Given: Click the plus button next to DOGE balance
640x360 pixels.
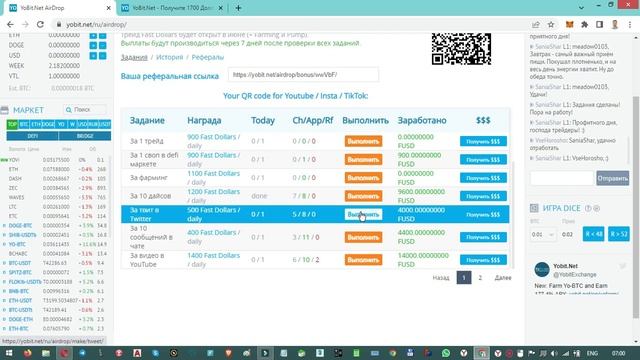Looking at the screenshot, I should [93, 45].
